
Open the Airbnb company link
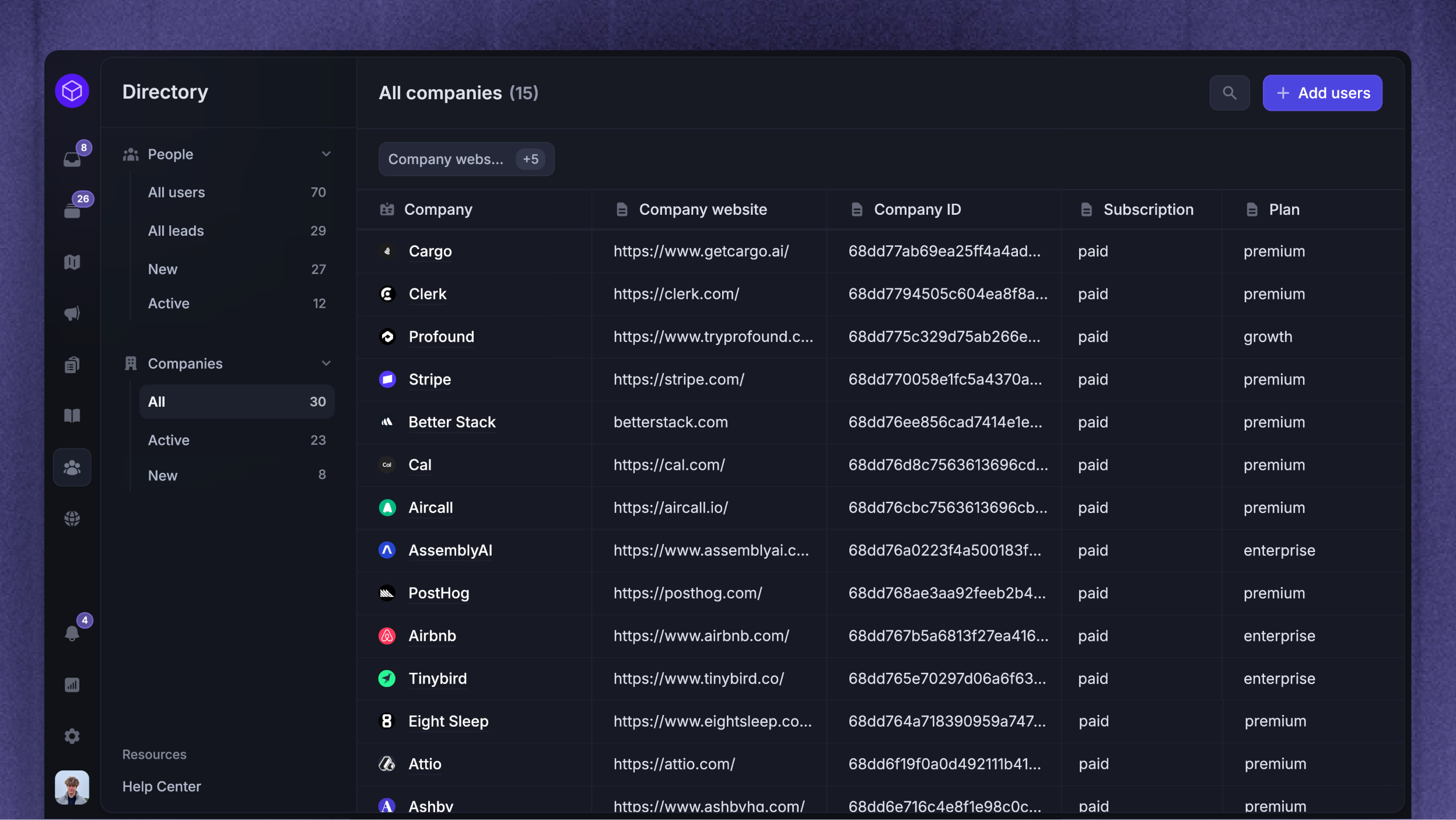[x=432, y=636]
